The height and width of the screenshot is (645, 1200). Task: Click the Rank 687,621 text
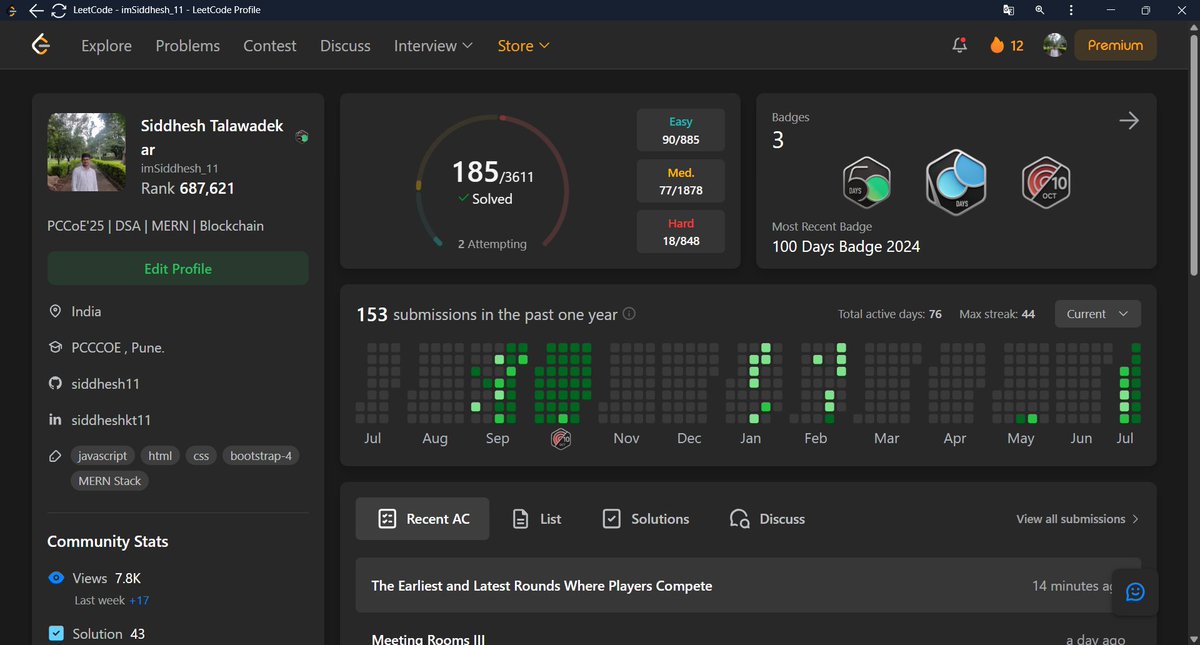187,188
